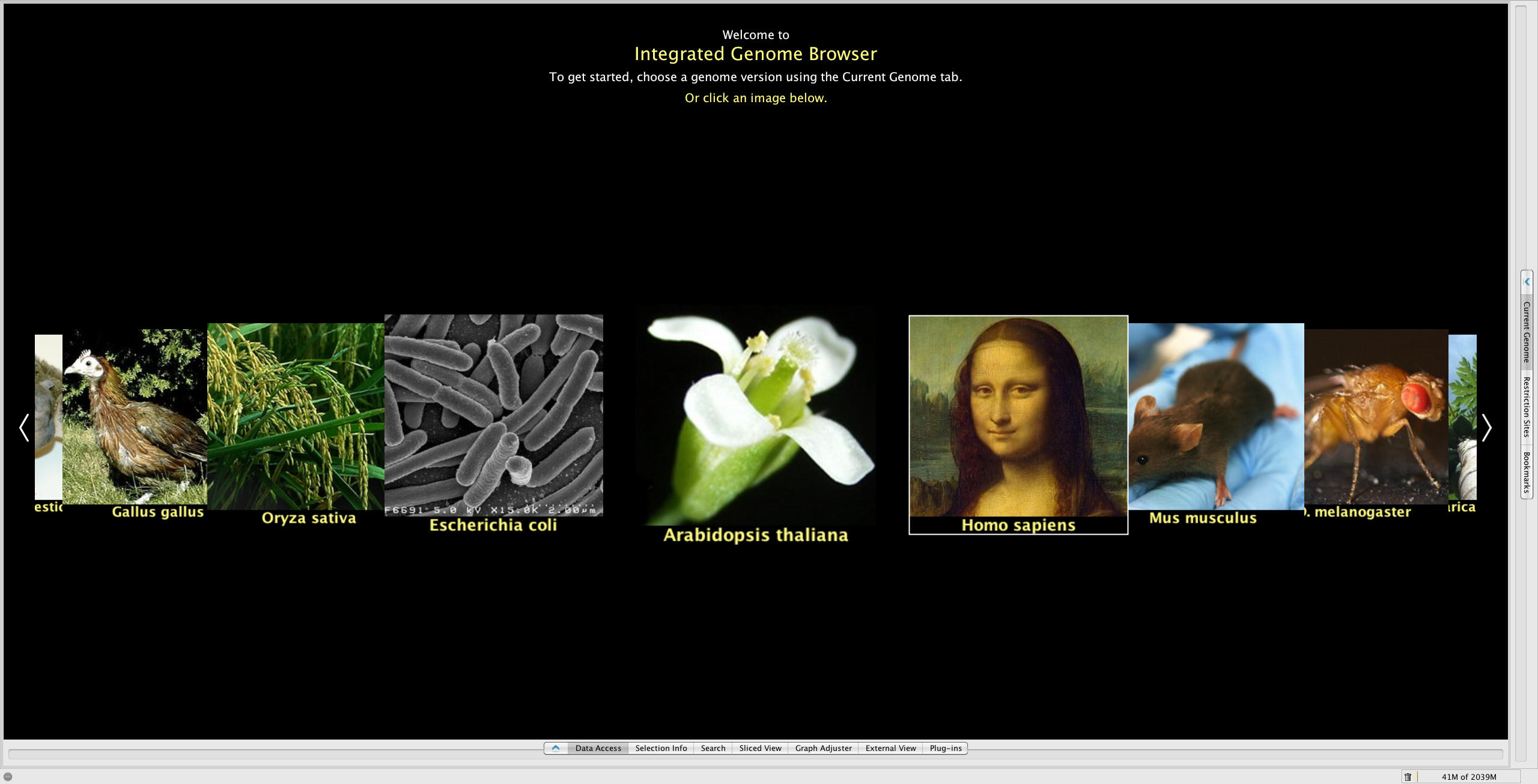Viewport: 1538px width, 784px height.
Task: Open the Current Genome side tab
Action: point(1527,332)
